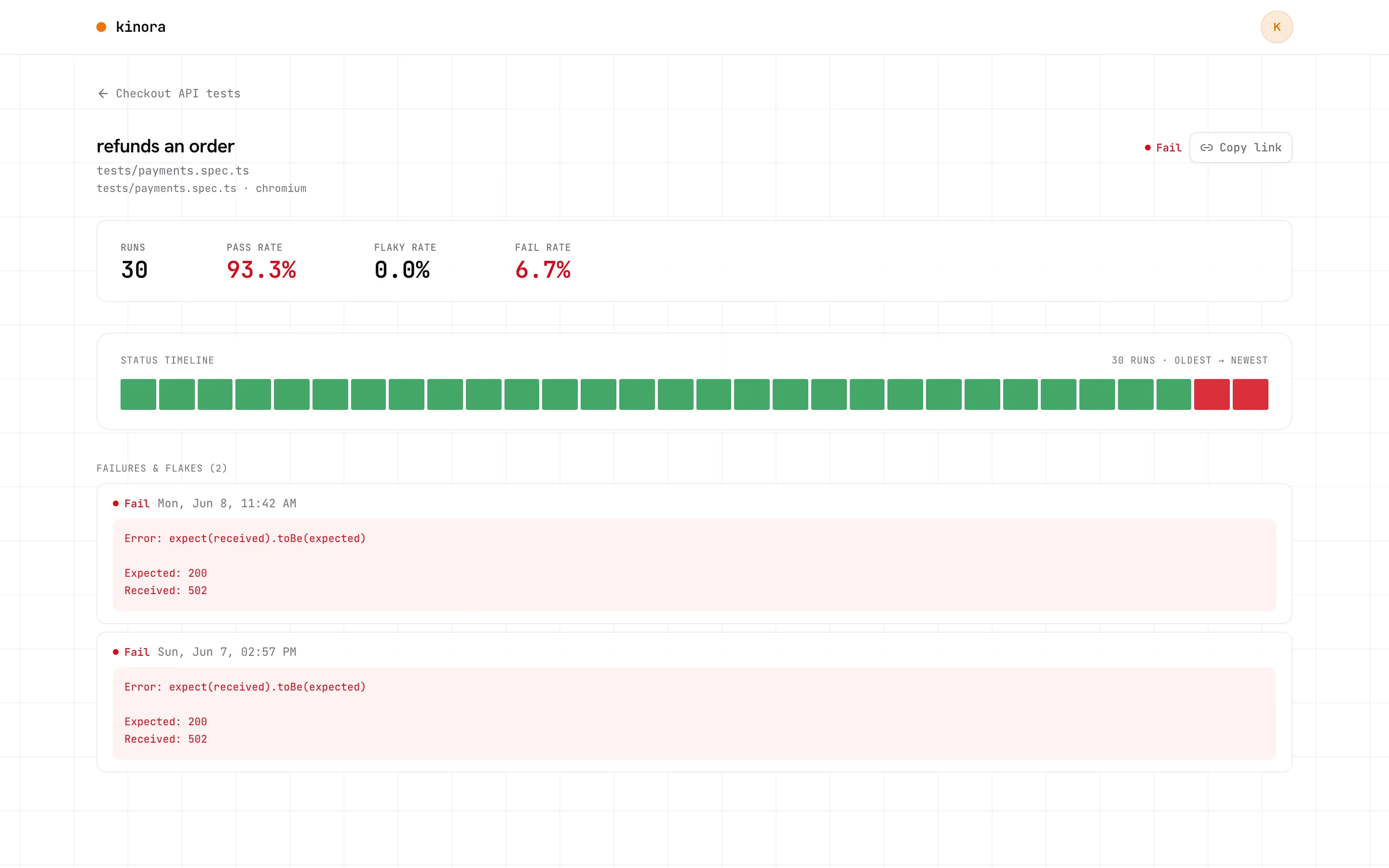Image resolution: width=1389 pixels, height=868 pixels.
Task: Go back to Checkout API tests
Action: pyautogui.click(x=169, y=94)
